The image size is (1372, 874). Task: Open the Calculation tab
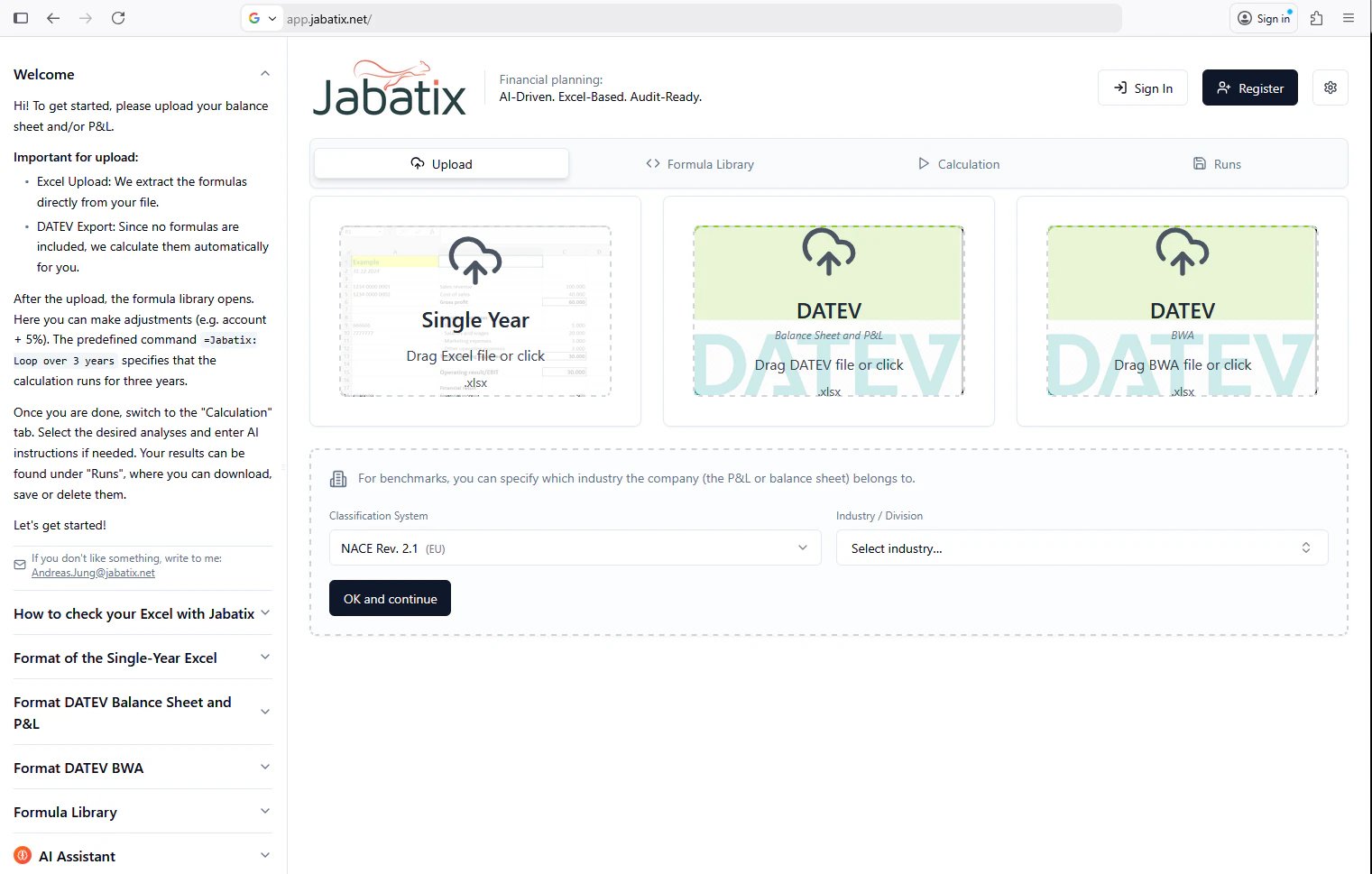coord(959,163)
